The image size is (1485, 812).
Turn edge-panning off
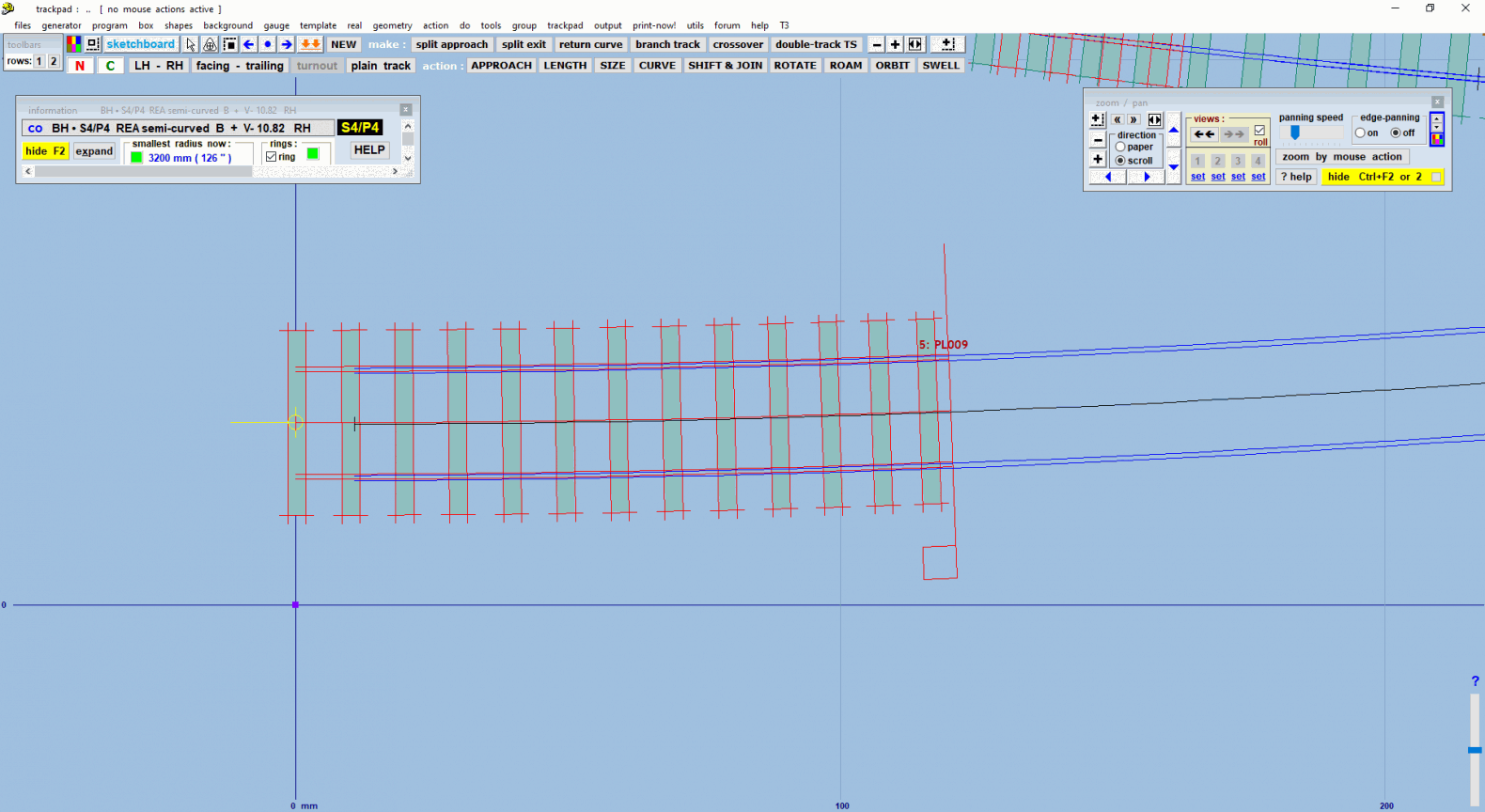tap(1396, 133)
